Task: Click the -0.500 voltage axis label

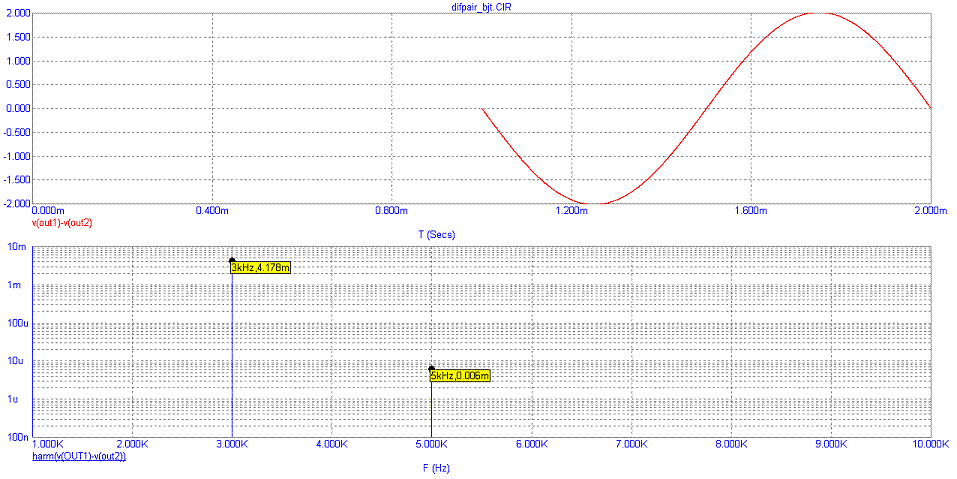Action: point(17,132)
